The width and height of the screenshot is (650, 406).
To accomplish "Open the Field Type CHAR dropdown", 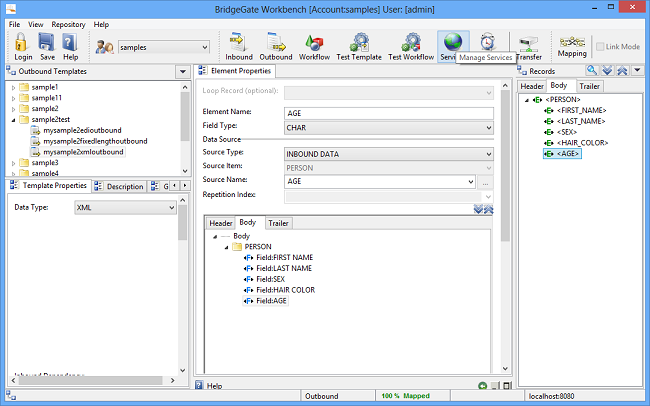I will point(489,128).
